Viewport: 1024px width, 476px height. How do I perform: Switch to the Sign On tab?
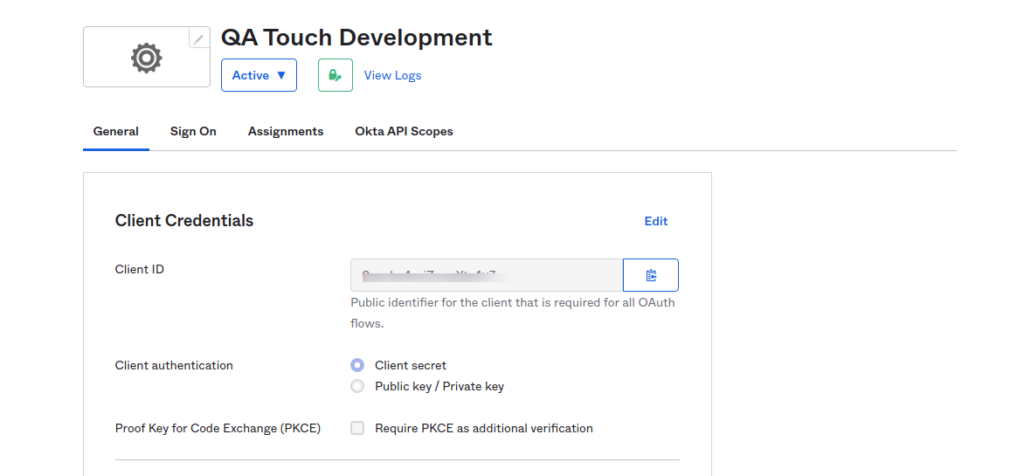[193, 131]
